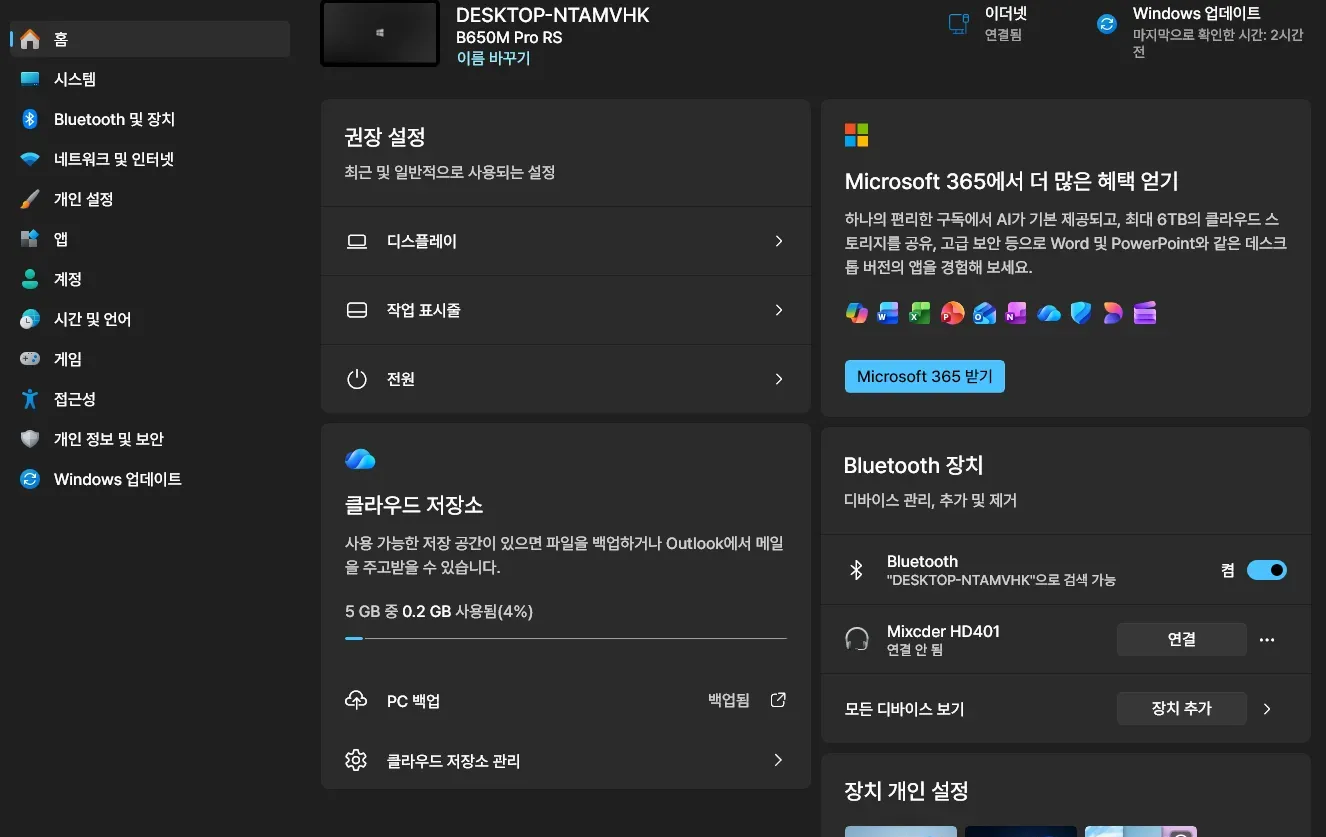
Task: Expand the 작업 표시줄 row chevron
Action: click(779, 310)
